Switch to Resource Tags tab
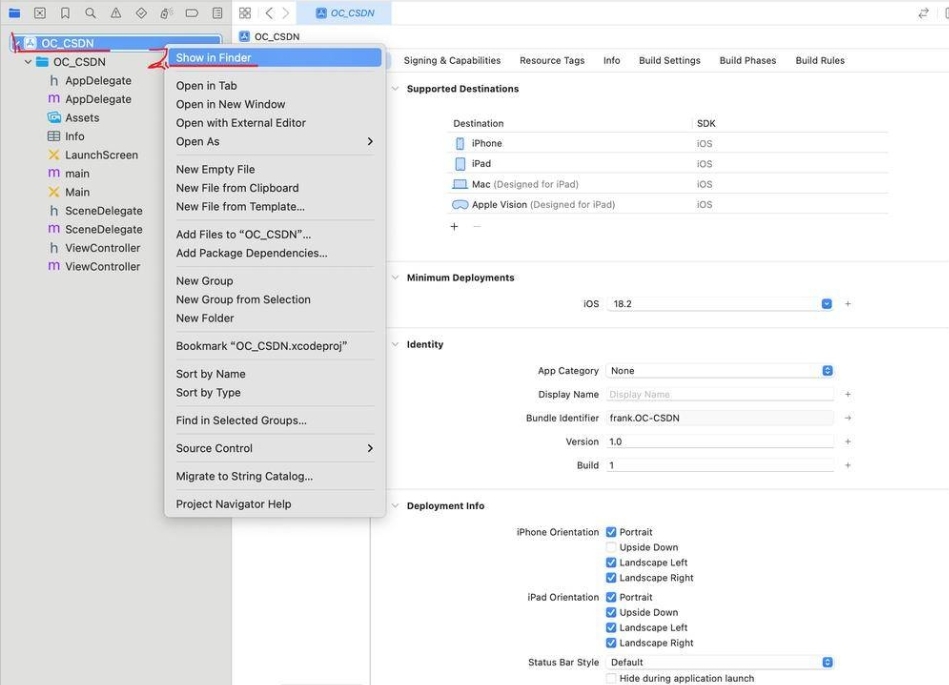Viewport: 949px width, 685px height. coord(552,61)
